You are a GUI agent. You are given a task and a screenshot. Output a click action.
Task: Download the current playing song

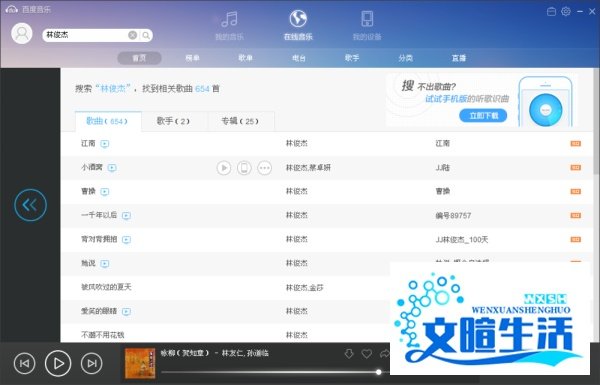coord(349,354)
